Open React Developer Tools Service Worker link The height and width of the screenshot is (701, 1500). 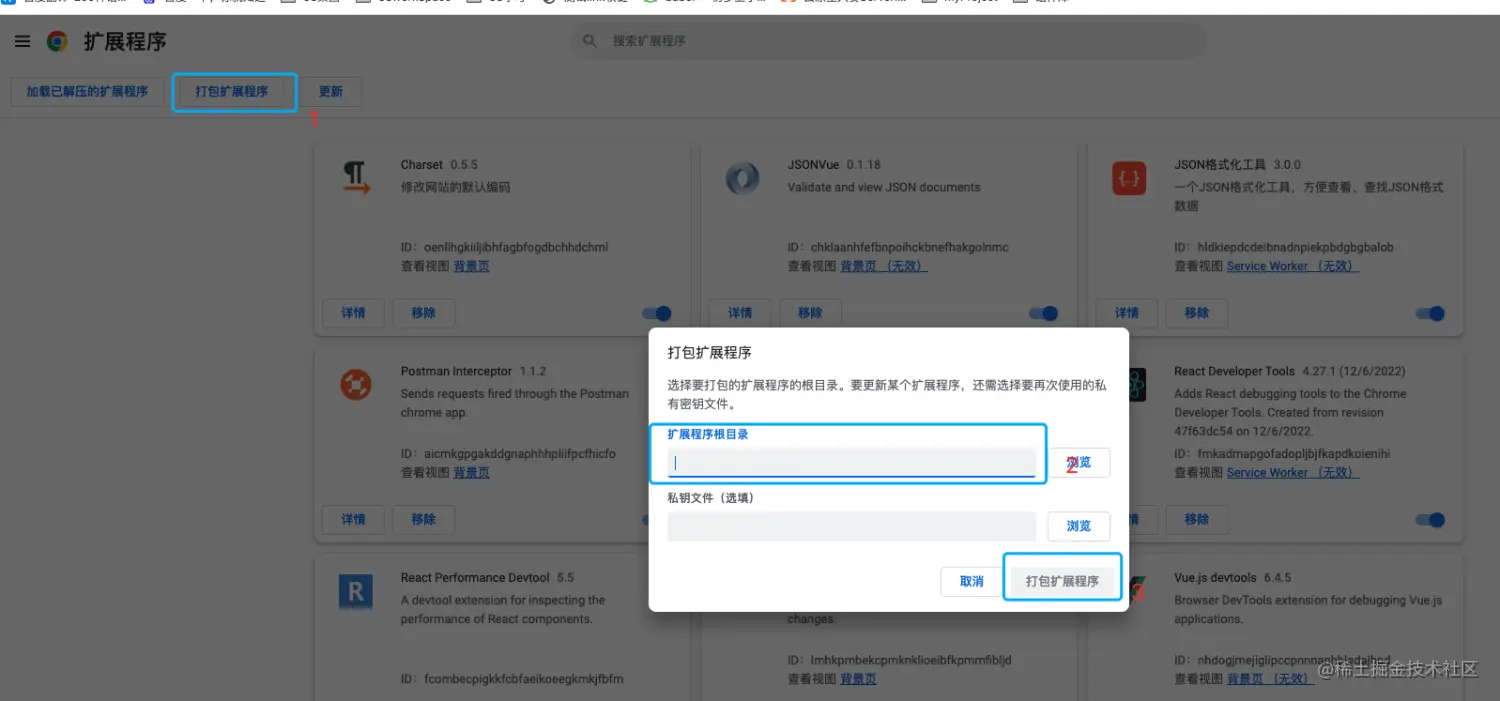coord(1293,473)
